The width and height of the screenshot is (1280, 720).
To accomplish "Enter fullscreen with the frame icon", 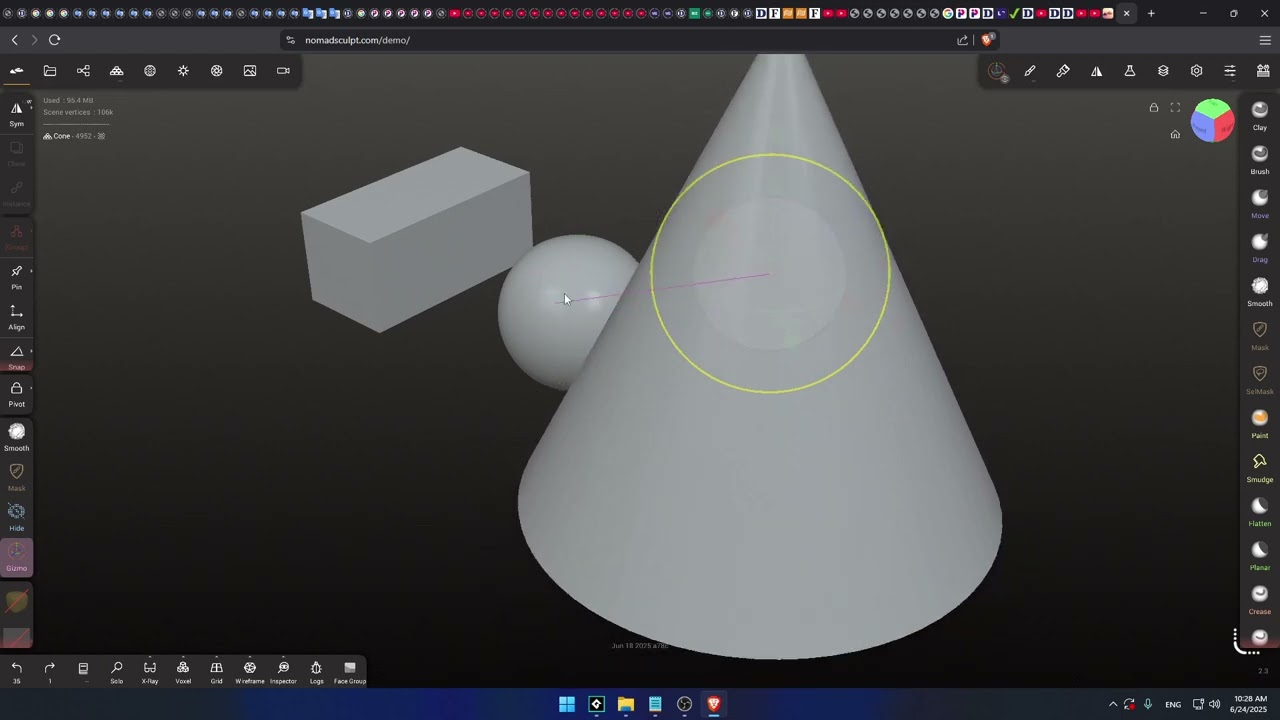I will (x=1175, y=108).
